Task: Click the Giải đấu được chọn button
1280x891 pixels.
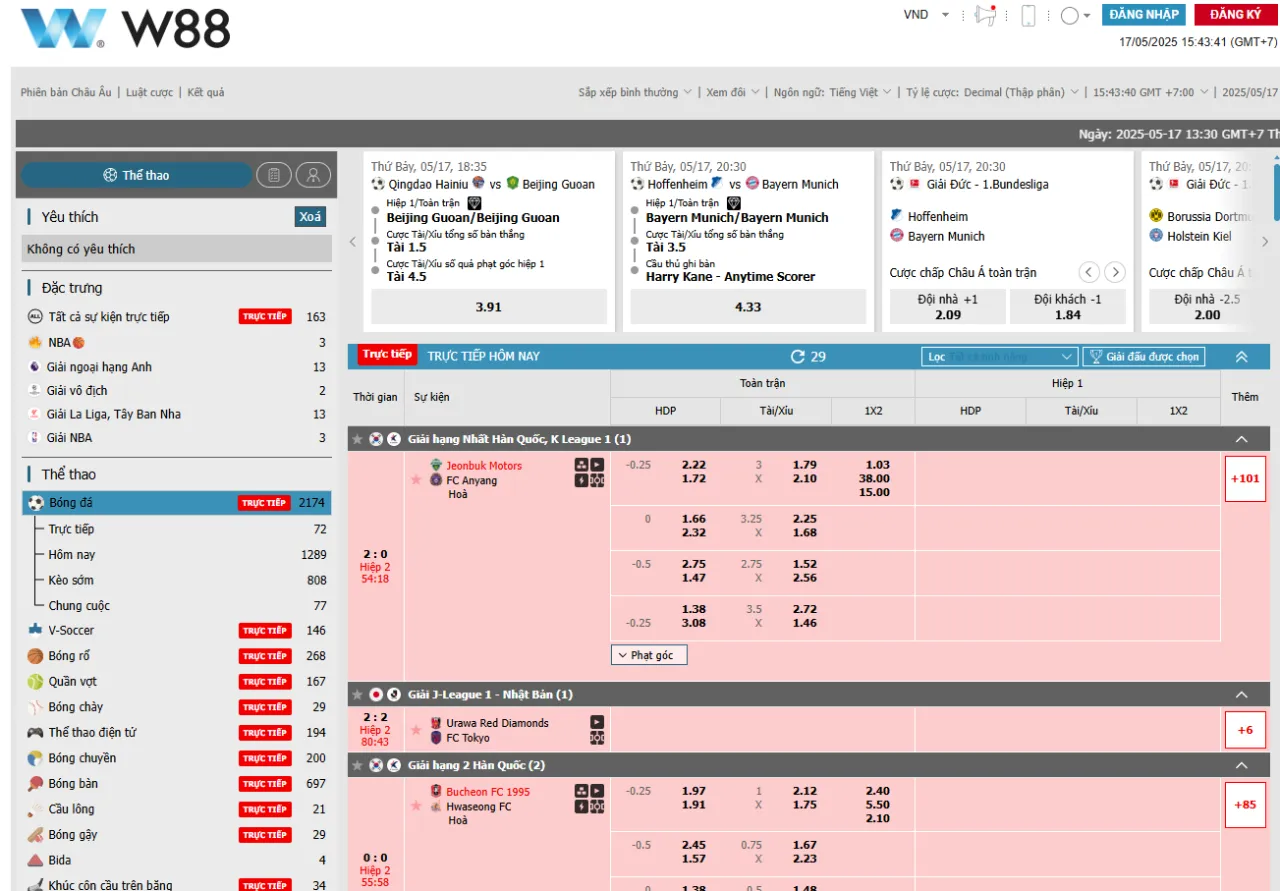Action: tap(1144, 357)
